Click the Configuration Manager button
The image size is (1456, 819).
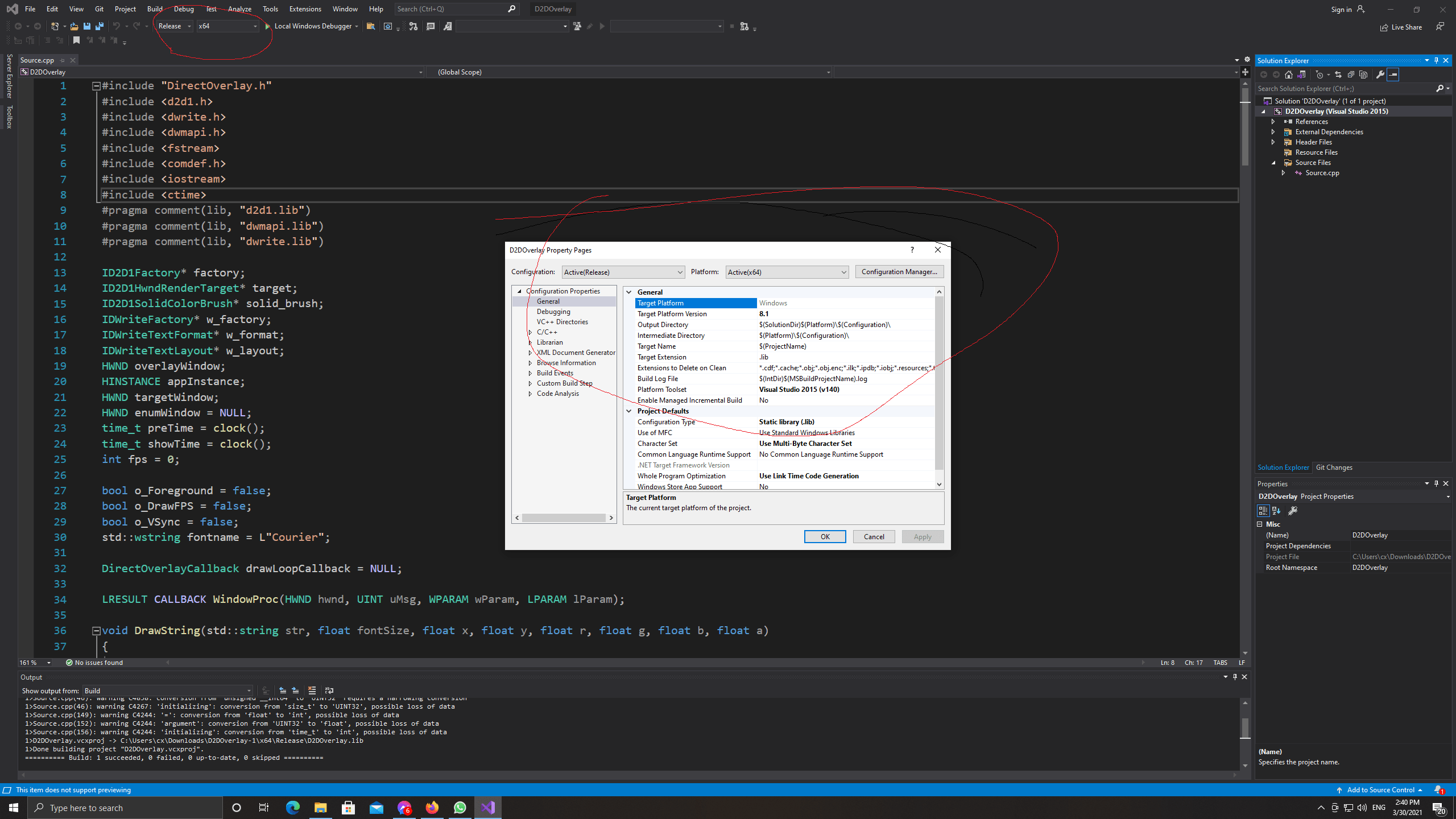[899, 272]
